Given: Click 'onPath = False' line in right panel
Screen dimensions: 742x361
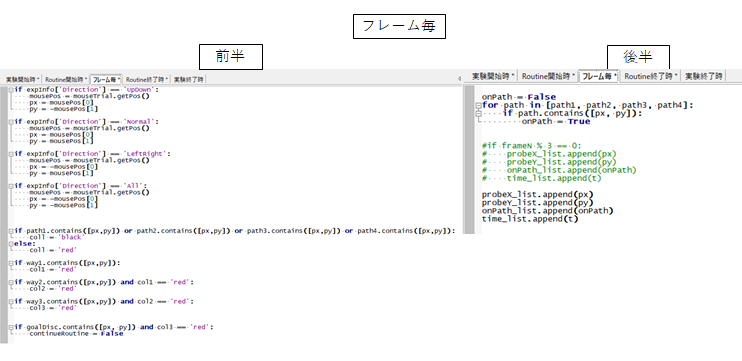Looking at the screenshot, I should click(519, 97).
